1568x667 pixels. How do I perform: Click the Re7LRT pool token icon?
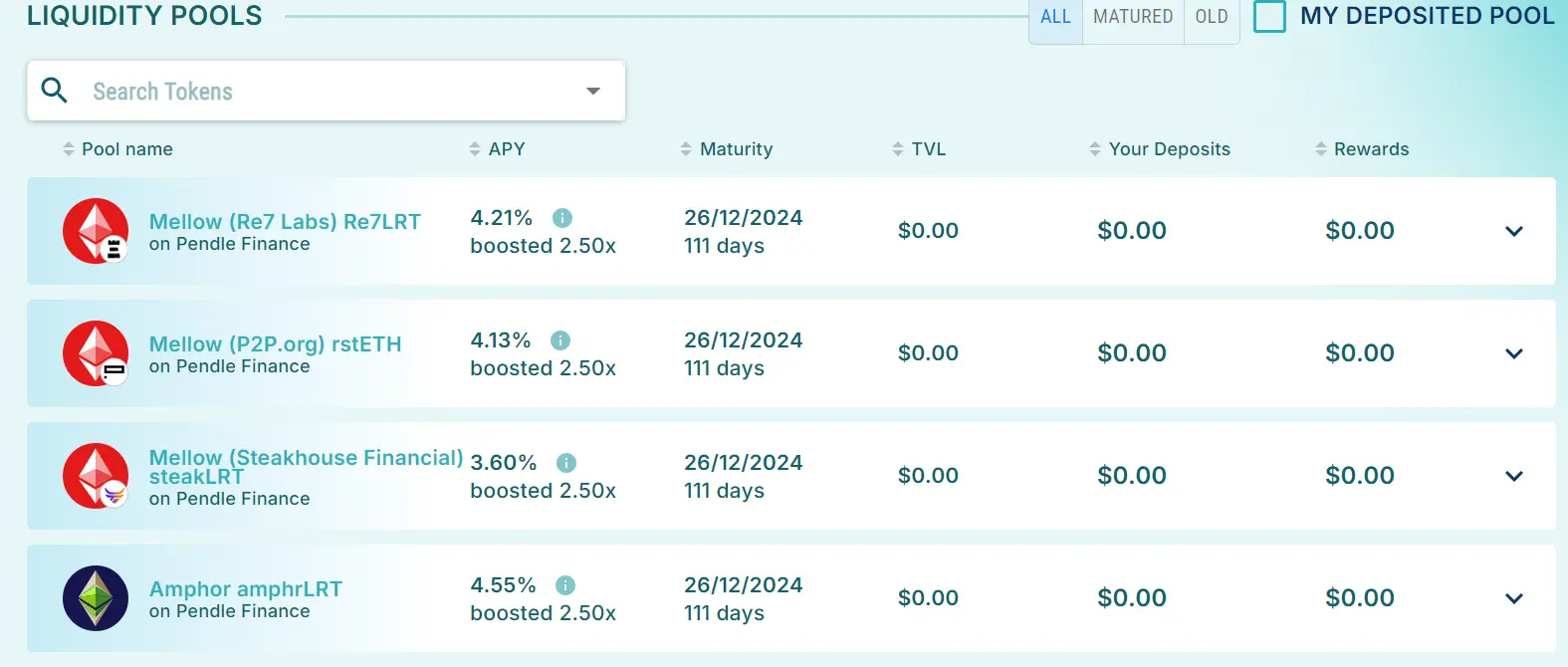pyautogui.click(x=96, y=231)
